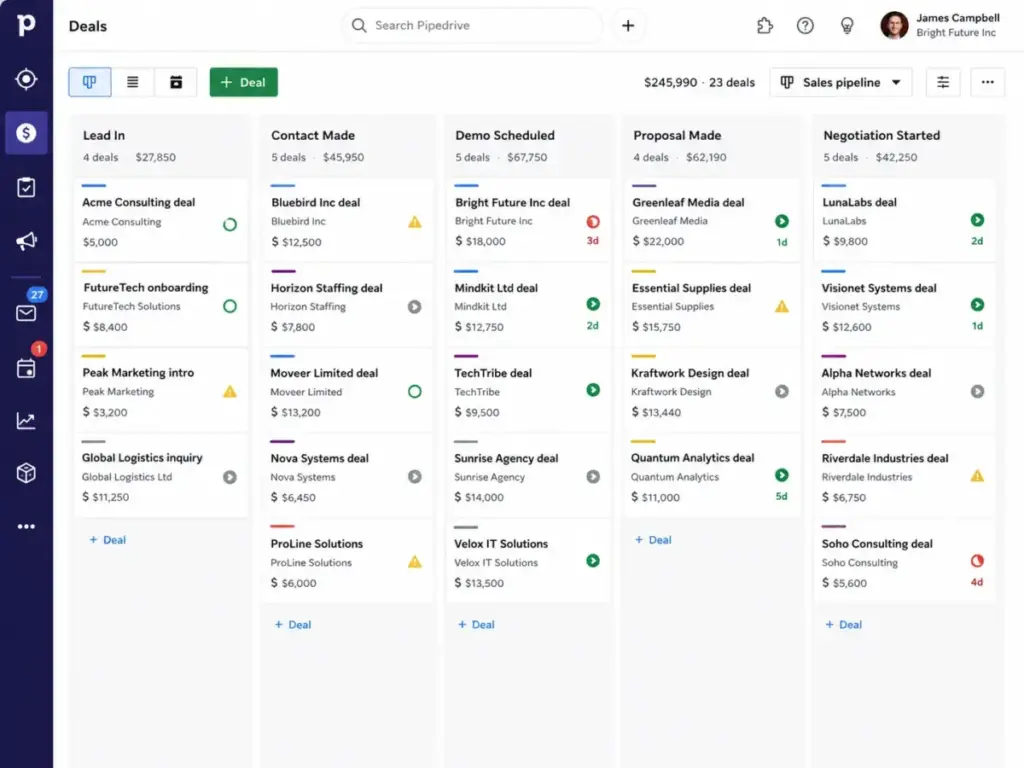This screenshot has width=1024, height=768.
Task: Switch to list view
Action: [x=133, y=82]
